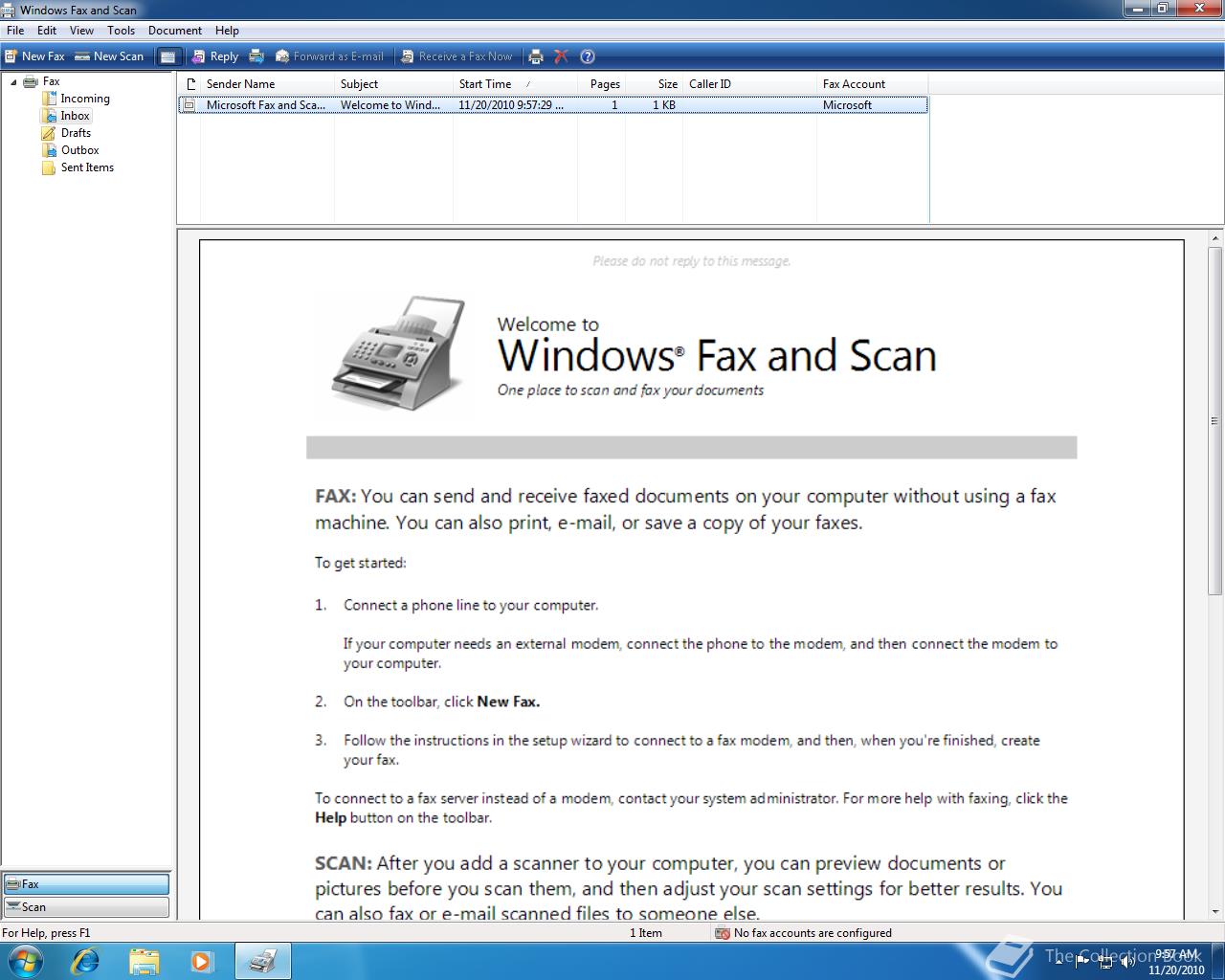Click Receive a Fax Now button
1225x980 pixels.
point(457,56)
